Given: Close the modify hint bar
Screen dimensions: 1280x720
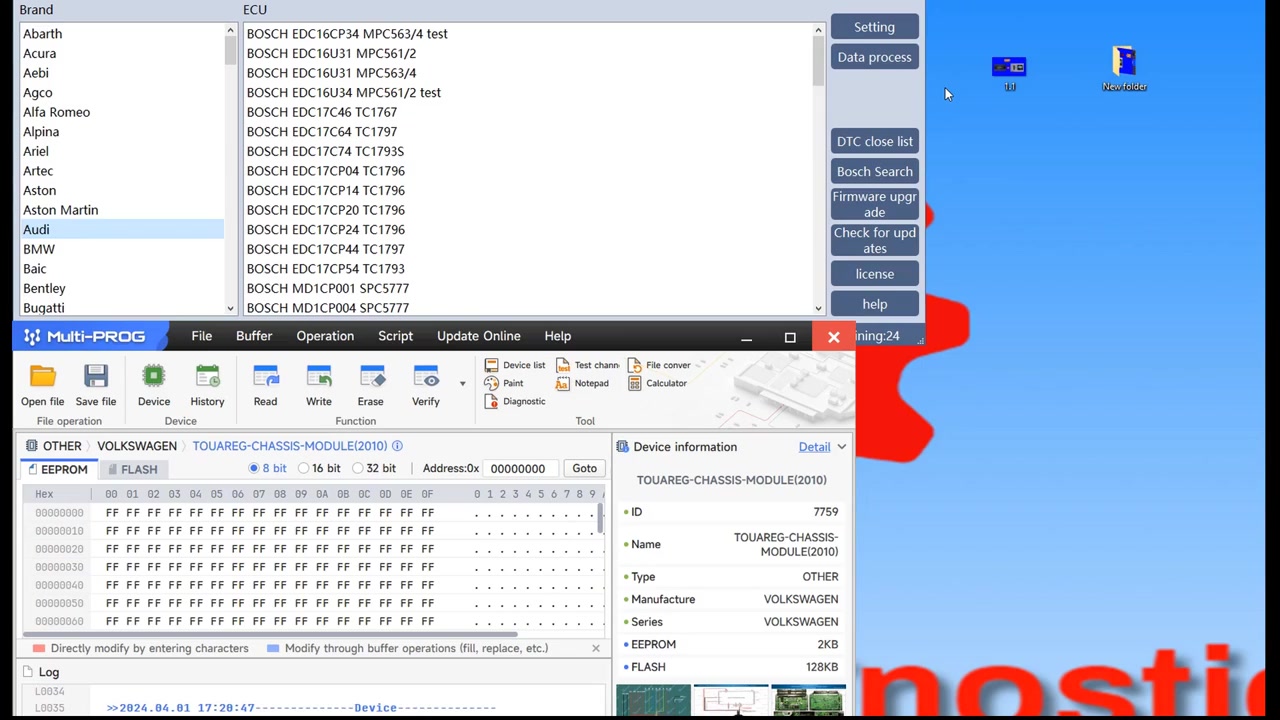Looking at the screenshot, I should pos(596,648).
